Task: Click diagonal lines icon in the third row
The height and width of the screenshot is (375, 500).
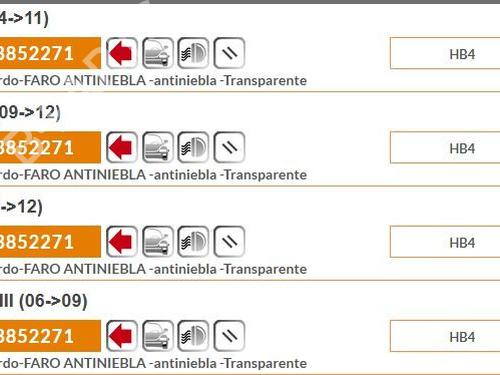Action: pos(229,242)
